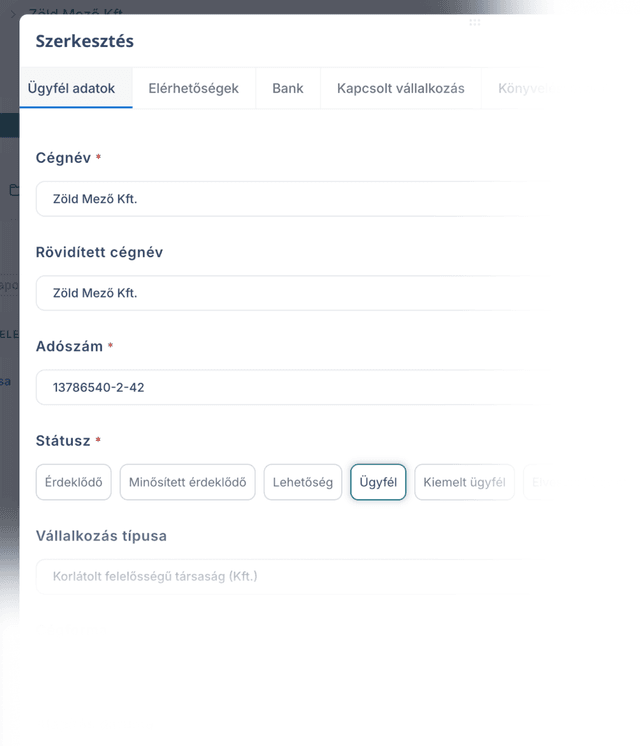
Task: Select the Lehetőség status option
Action: click(303, 482)
